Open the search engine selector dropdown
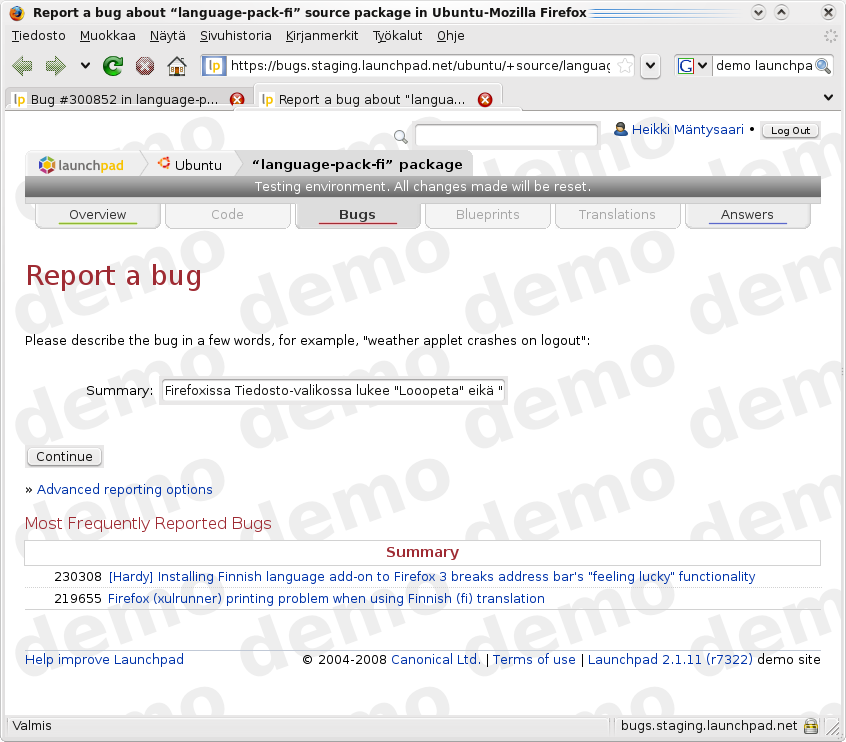 click(693, 66)
